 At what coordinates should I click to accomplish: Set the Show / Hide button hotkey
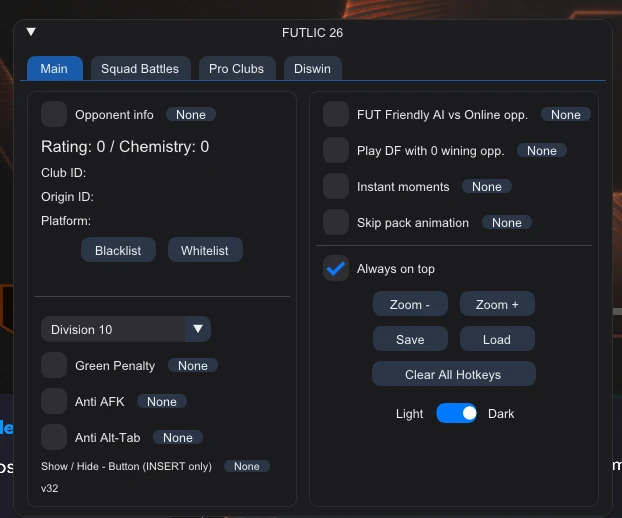pyautogui.click(x=247, y=466)
